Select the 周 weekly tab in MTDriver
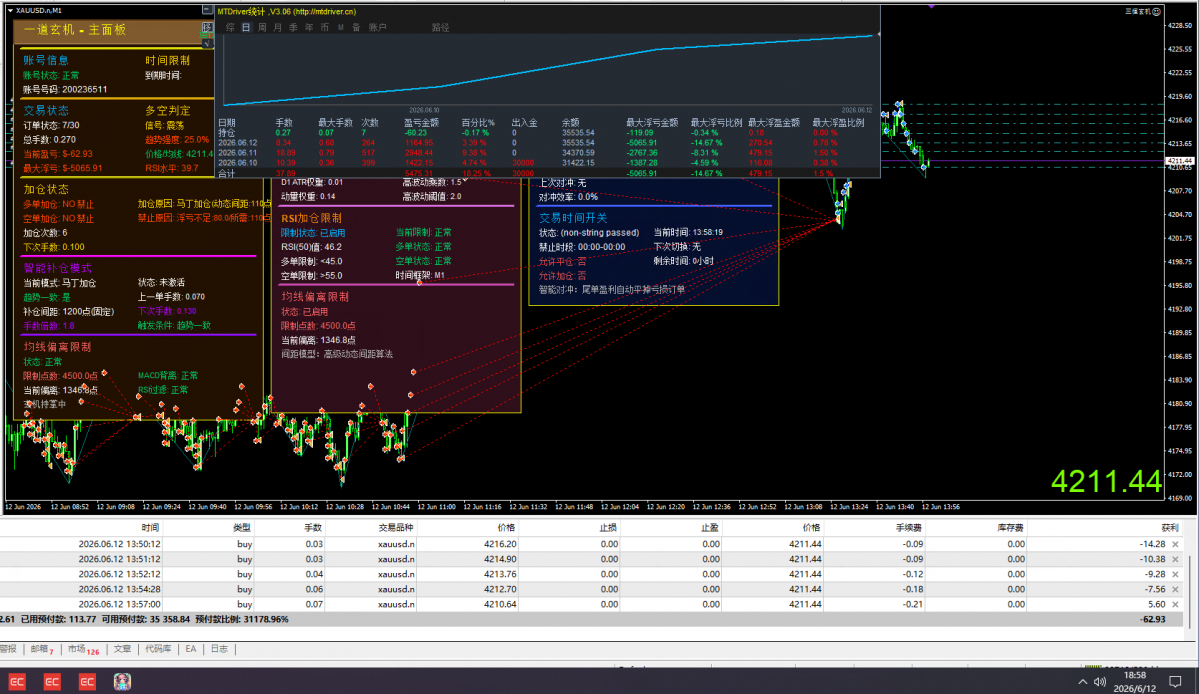The height and width of the screenshot is (694, 1199). [x=262, y=28]
